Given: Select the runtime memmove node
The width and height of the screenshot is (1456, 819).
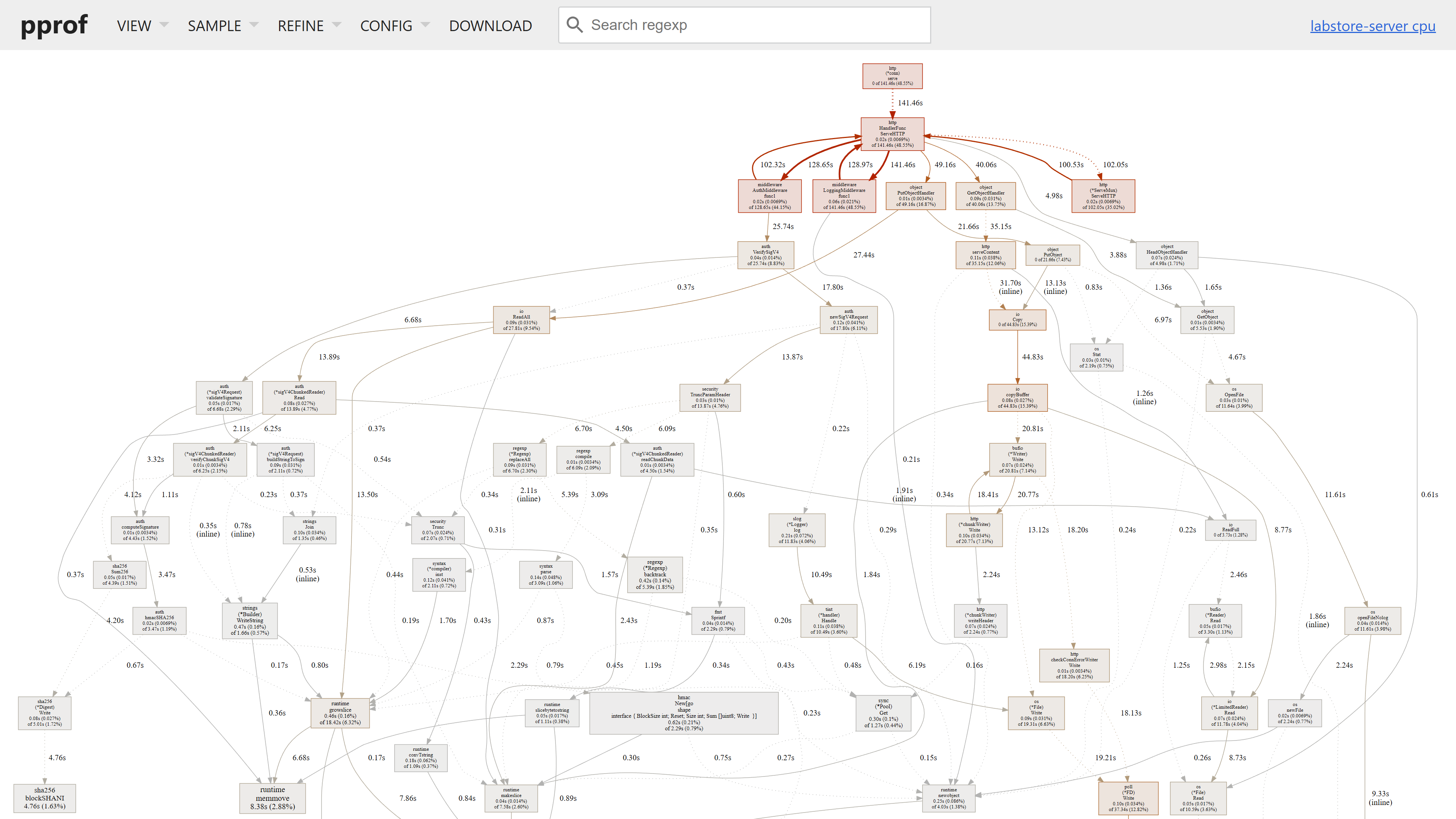Looking at the screenshot, I should [273, 798].
